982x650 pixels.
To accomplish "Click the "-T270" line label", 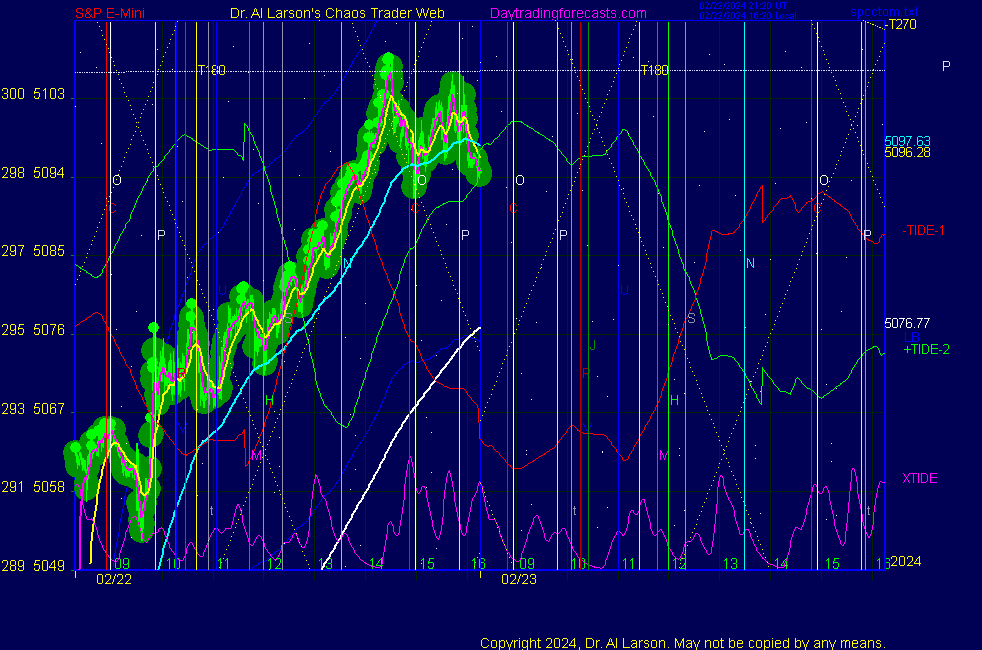I will coord(901,24).
